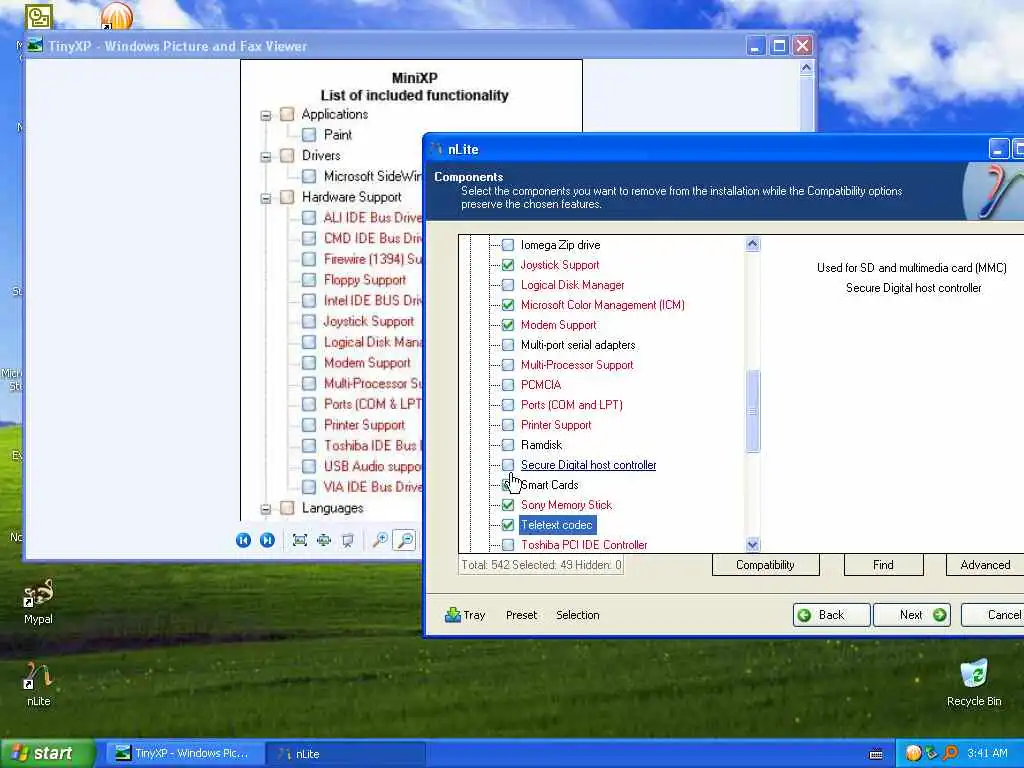1024x768 pixels.
Task: Click the Cancel button in nLite
Action: click(993, 615)
